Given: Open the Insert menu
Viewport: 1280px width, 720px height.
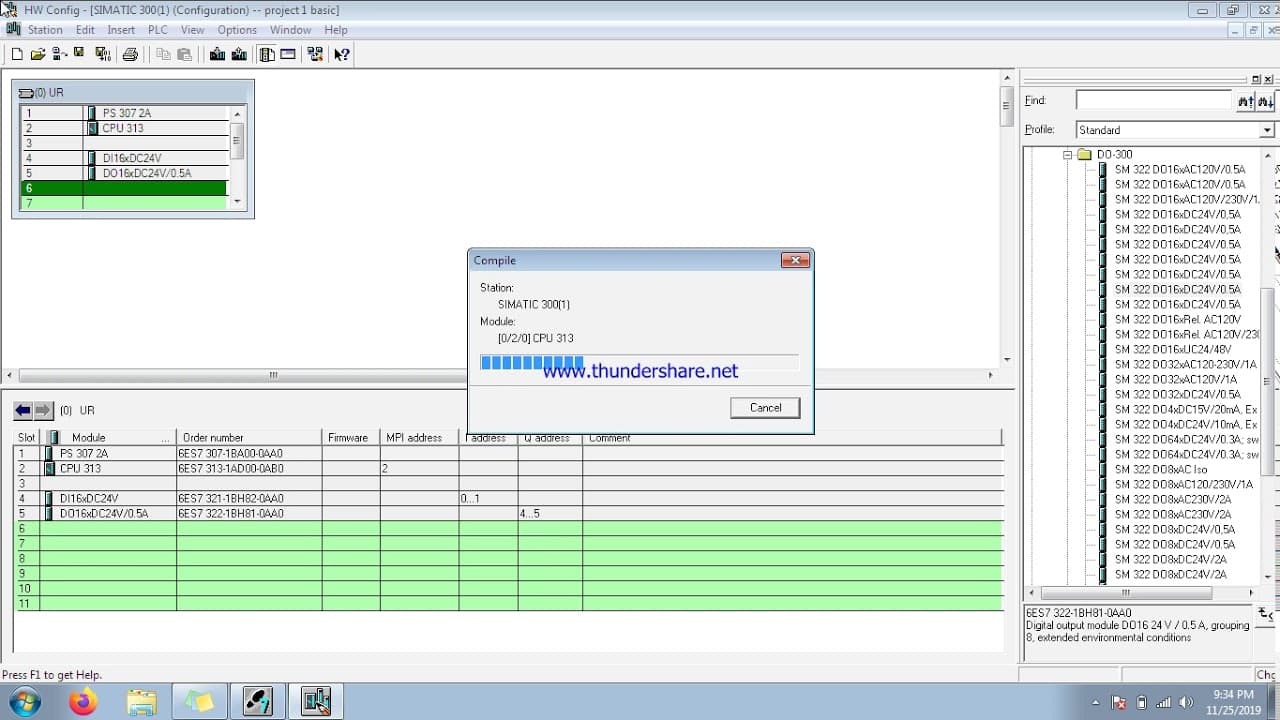Looking at the screenshot, I should coord(121,30).
